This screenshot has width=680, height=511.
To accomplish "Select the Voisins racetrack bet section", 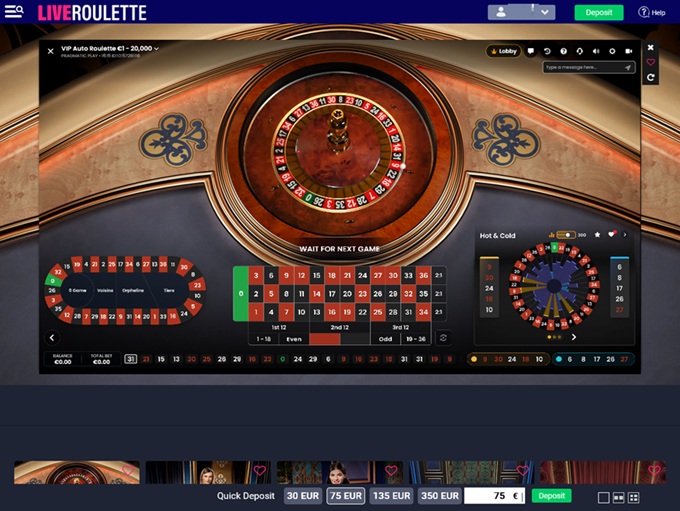I will pos(105,290).
